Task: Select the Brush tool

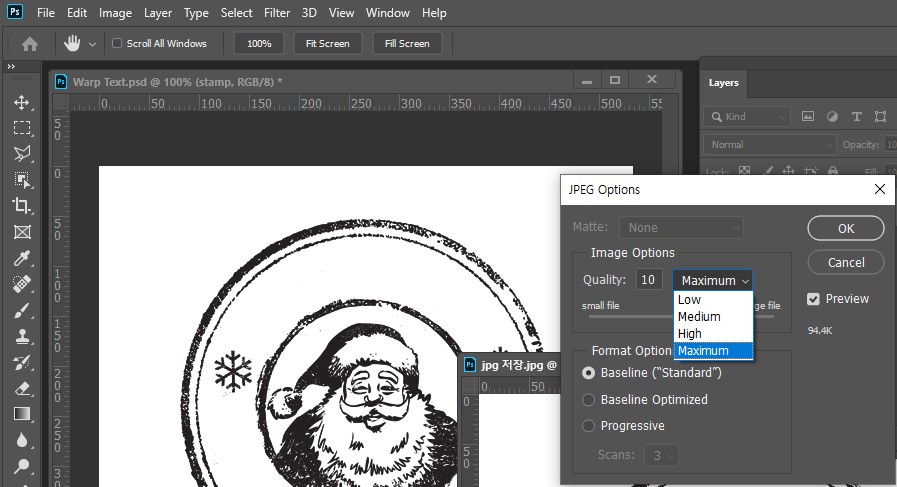Action: tap(22, 310)
